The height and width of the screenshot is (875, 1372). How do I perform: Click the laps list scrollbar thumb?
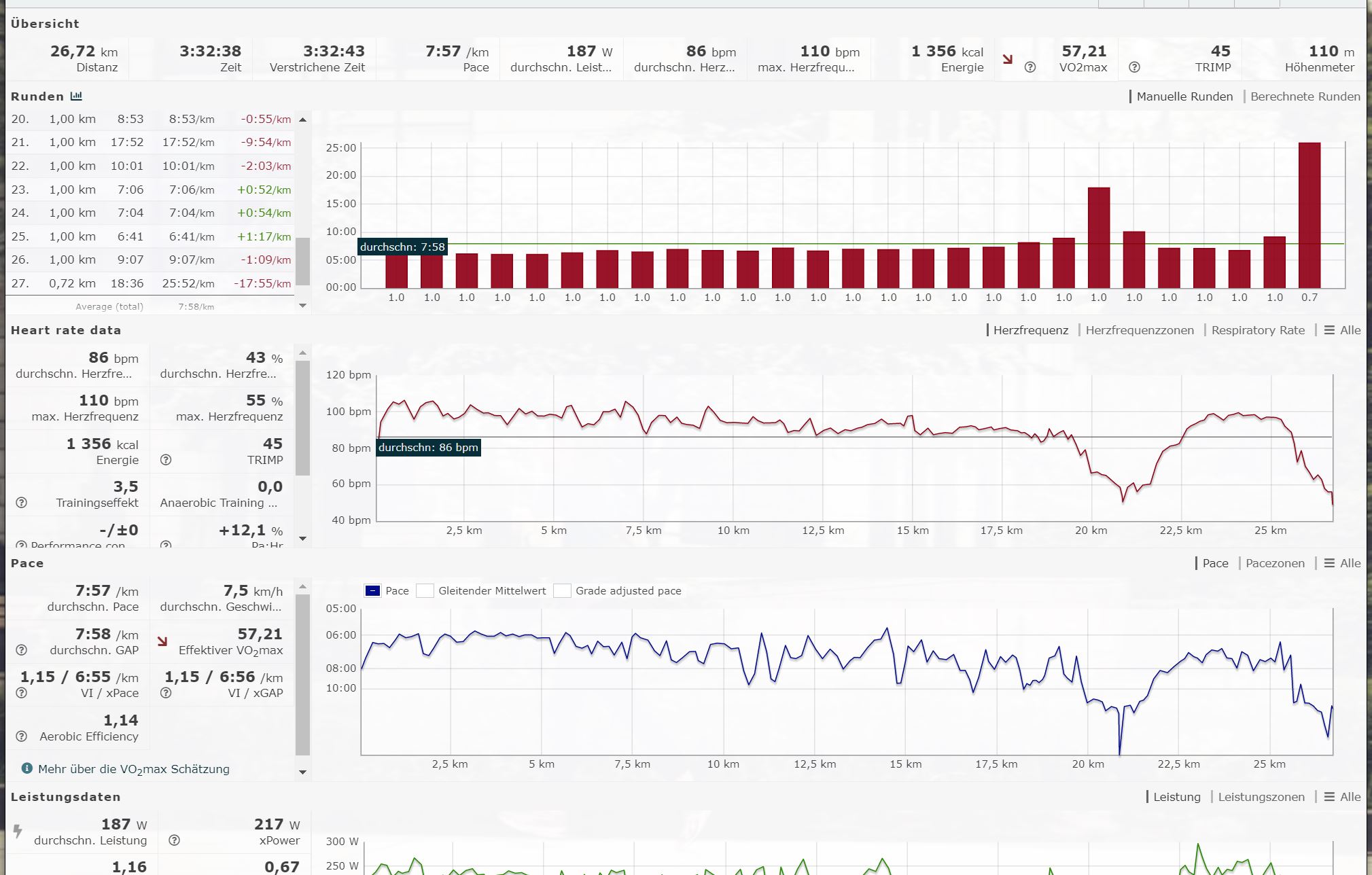coord(302,261)
